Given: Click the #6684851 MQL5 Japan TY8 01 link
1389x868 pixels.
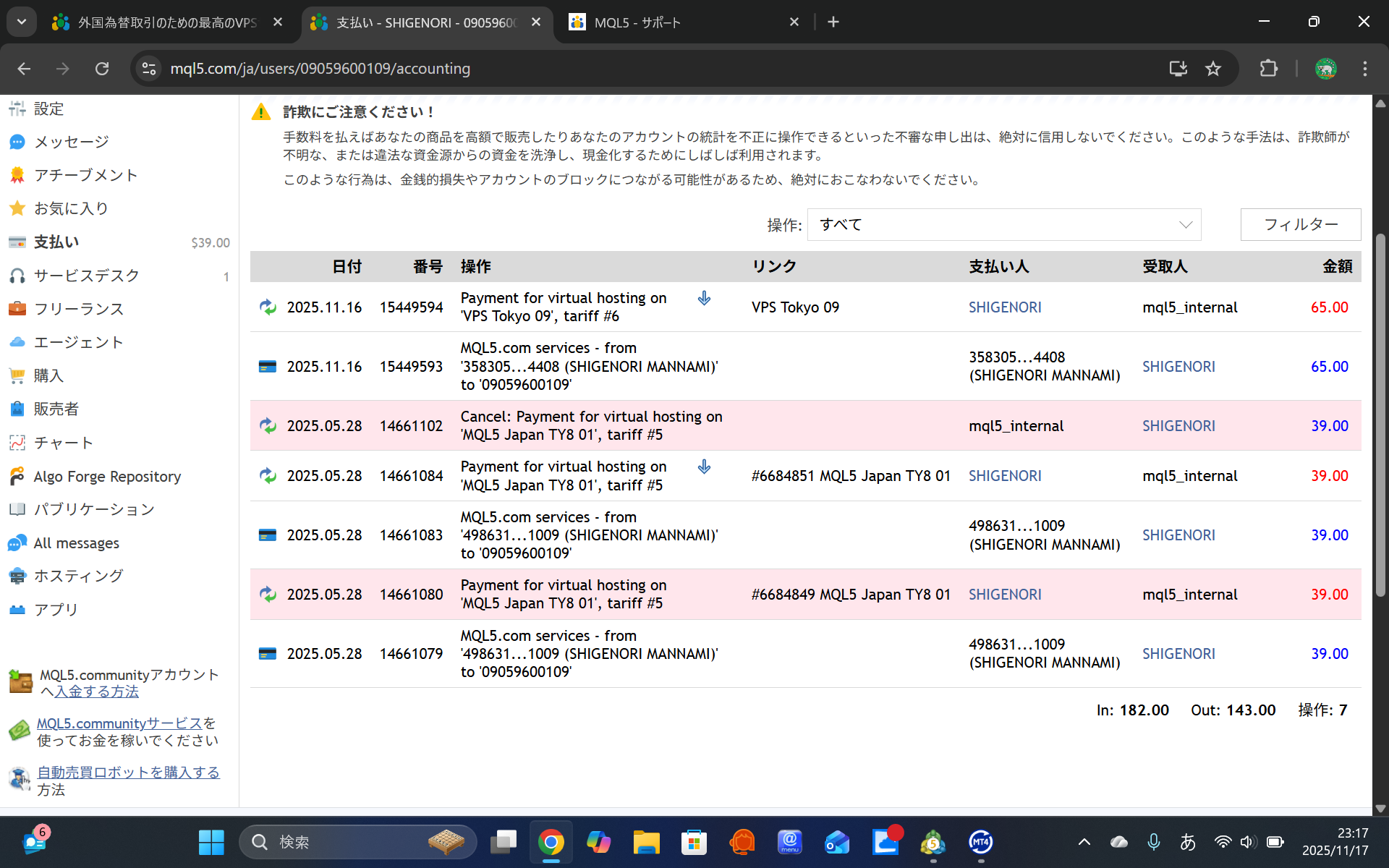Looking at the screenshot, I should tap(850, 476).
